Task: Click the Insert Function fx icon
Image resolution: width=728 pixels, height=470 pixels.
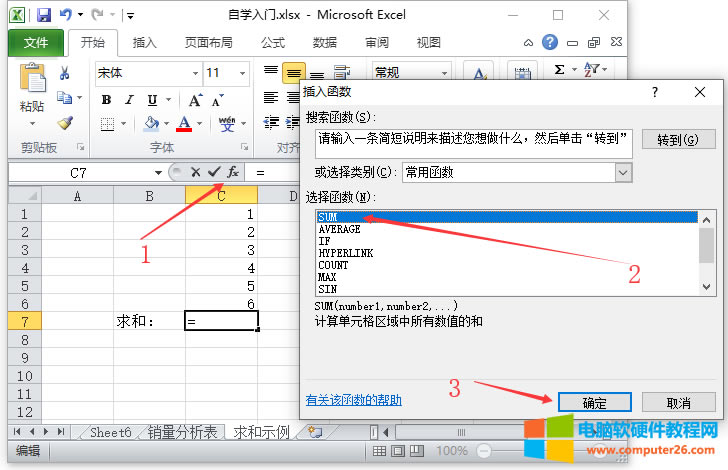Action: (233, 172)
